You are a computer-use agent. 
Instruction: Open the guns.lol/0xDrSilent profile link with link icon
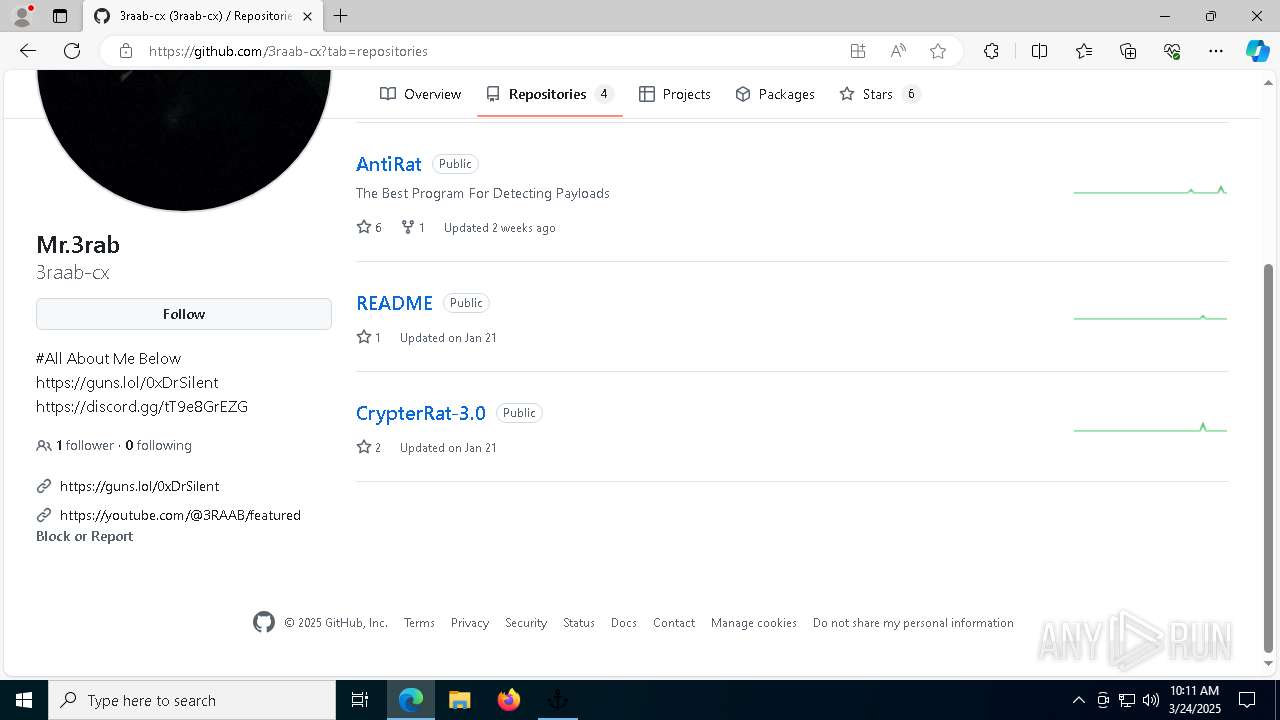(139, 486)
